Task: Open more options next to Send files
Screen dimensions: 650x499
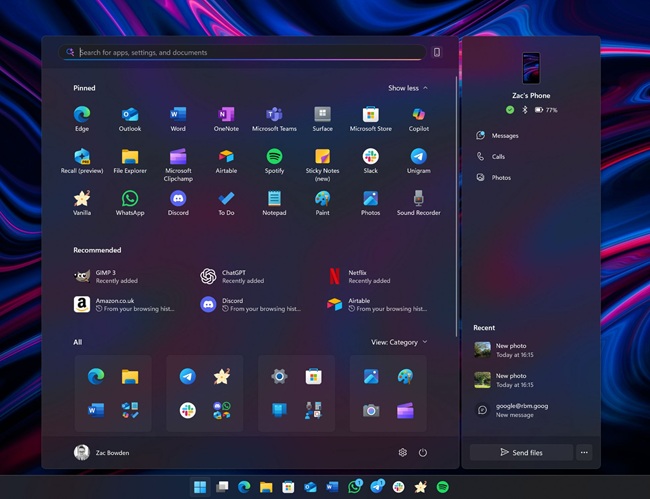Action: pyautogui.click(x=584, y=453)
